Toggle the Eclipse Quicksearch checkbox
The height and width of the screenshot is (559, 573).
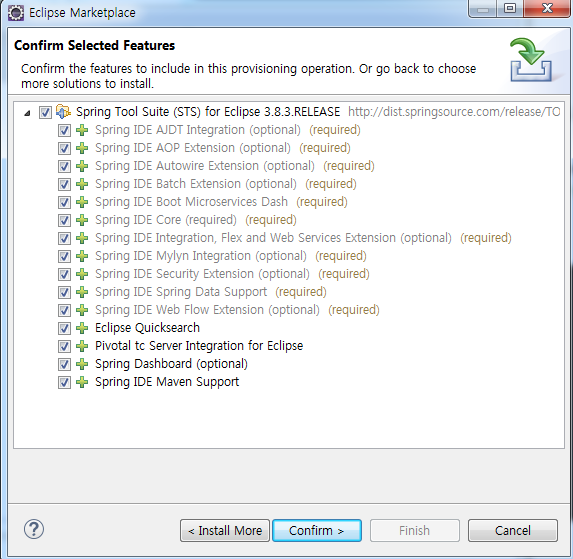tap(64, 328)
